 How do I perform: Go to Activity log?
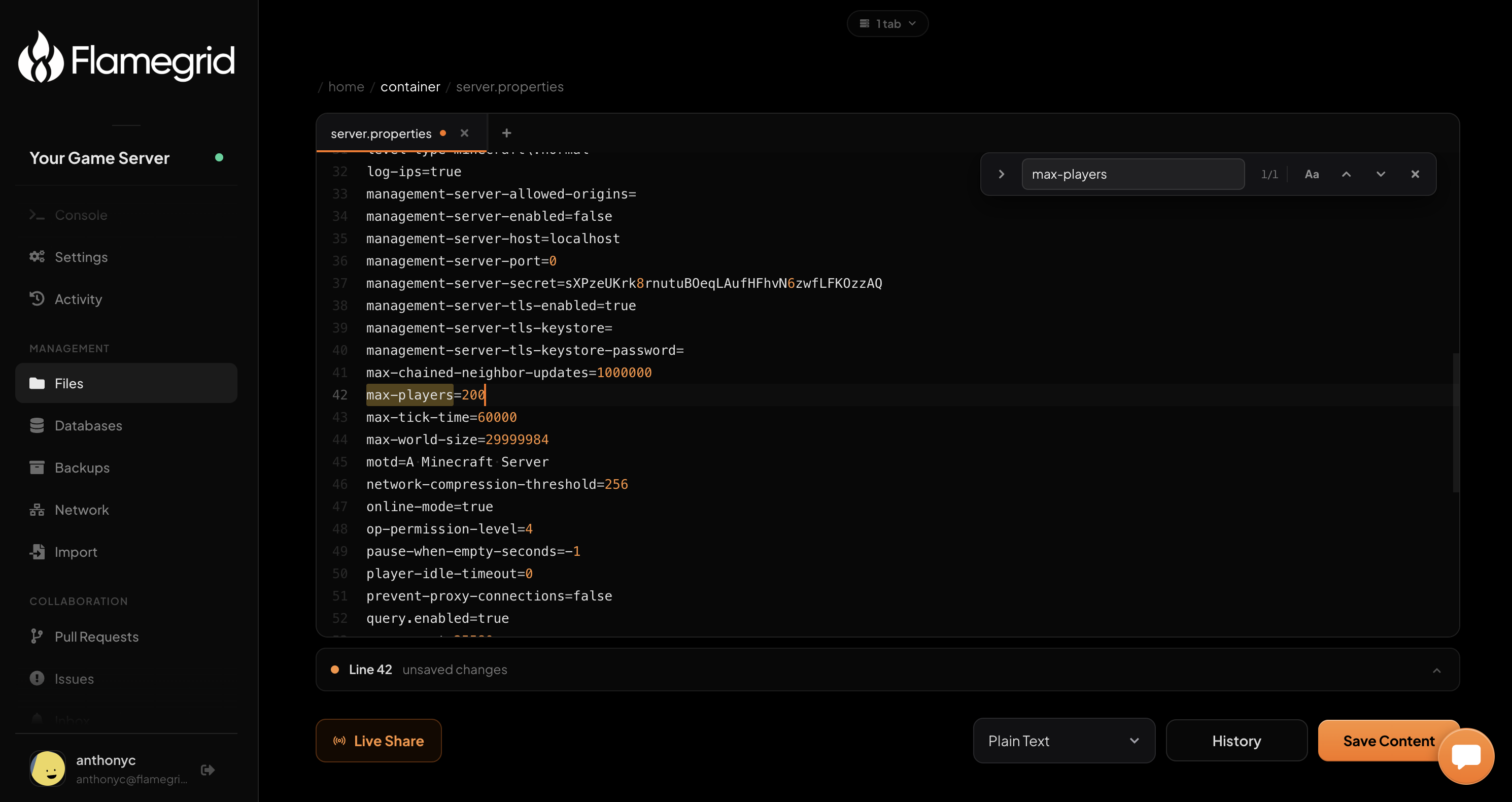(x=126, y=299)
